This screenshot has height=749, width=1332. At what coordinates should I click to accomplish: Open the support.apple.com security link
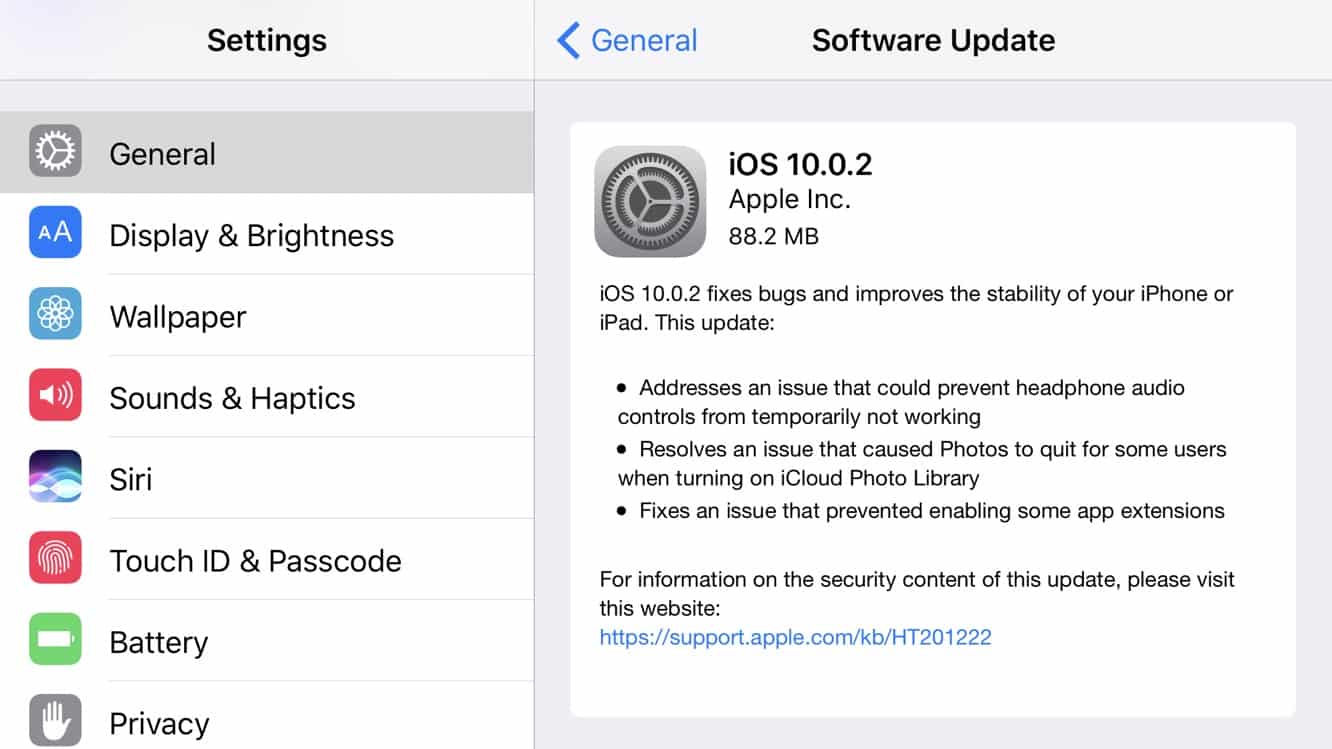(795, 637)
